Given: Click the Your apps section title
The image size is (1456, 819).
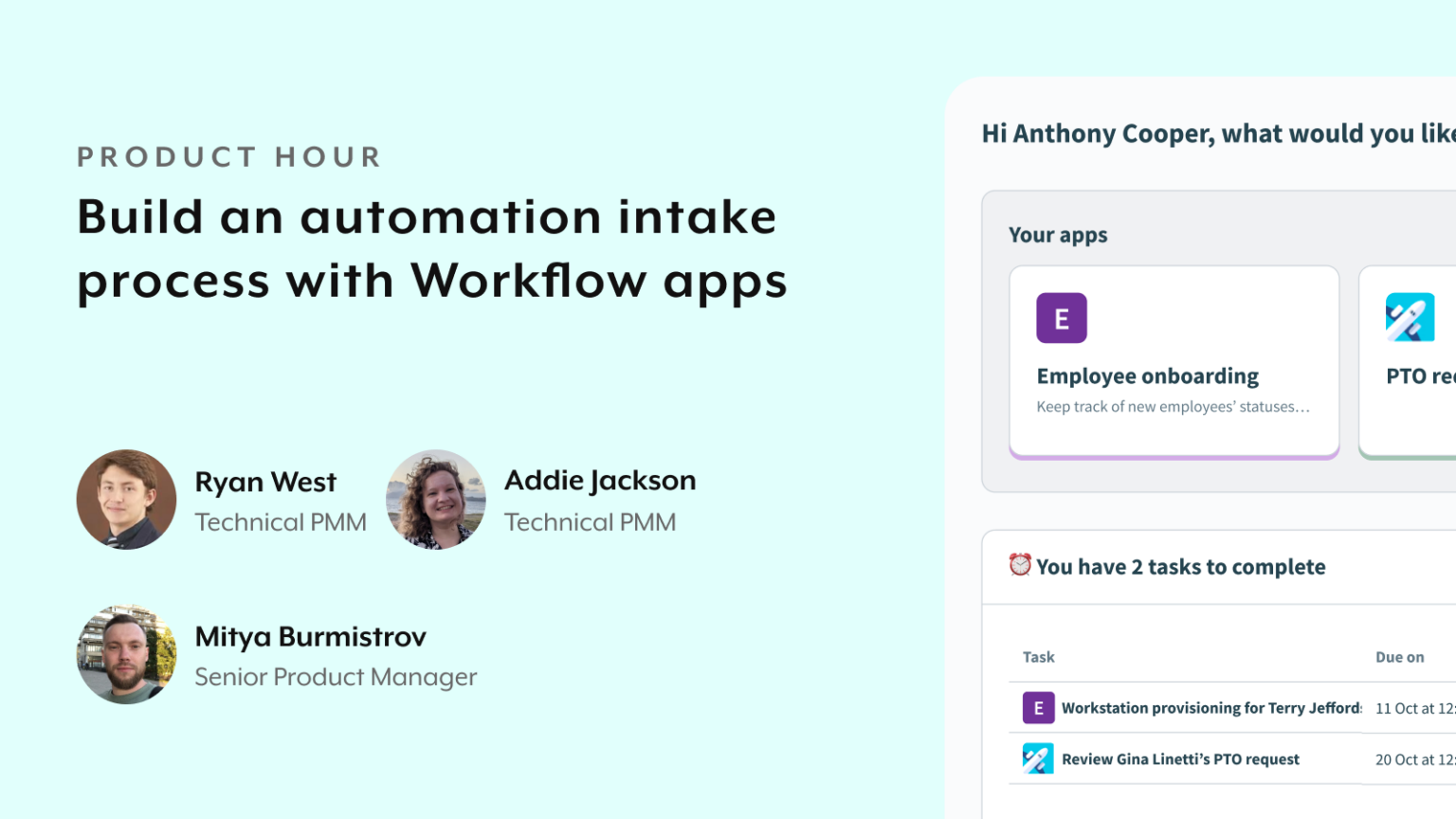Looking at the screenshot, I should coord(1058,234).
